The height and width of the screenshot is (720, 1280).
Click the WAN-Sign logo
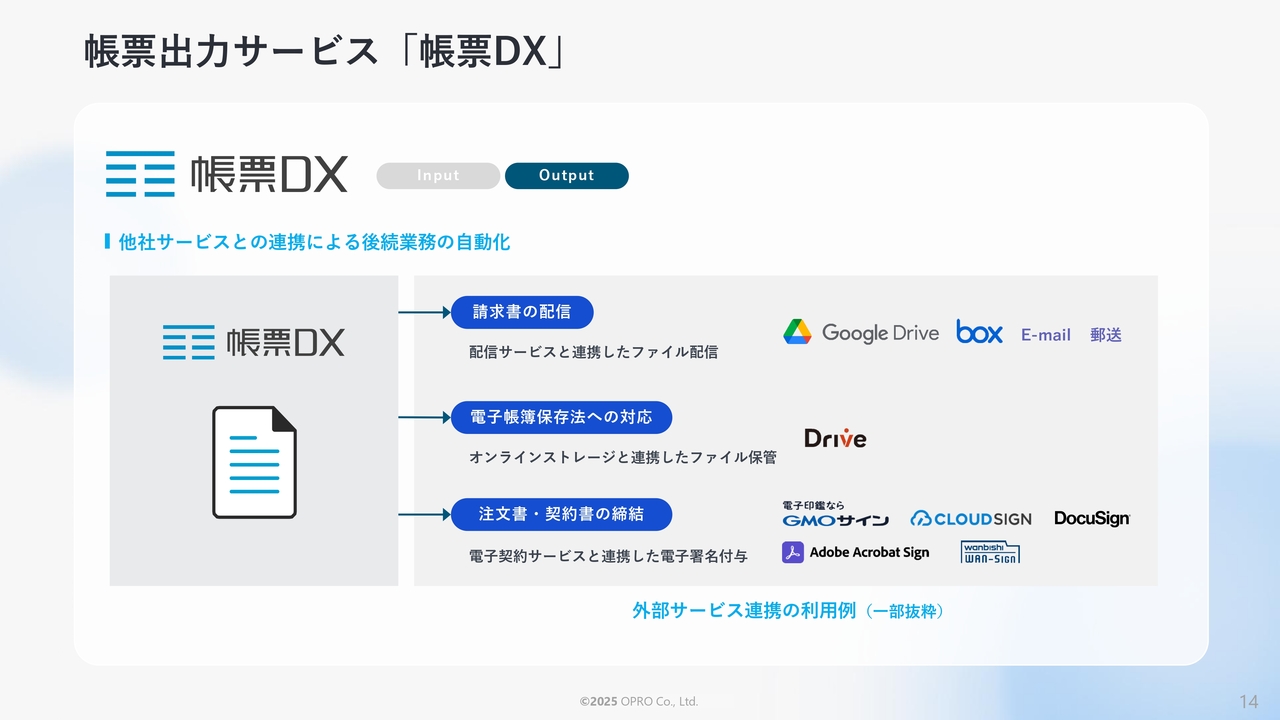990,552
